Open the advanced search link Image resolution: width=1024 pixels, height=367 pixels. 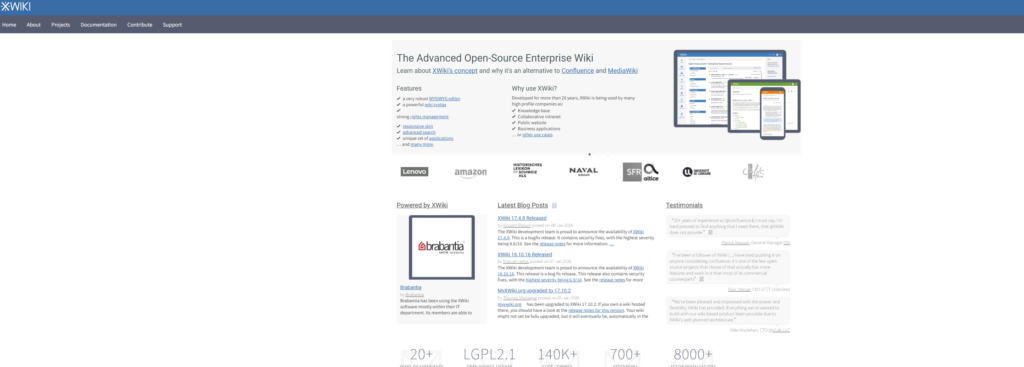coord(419,132)
